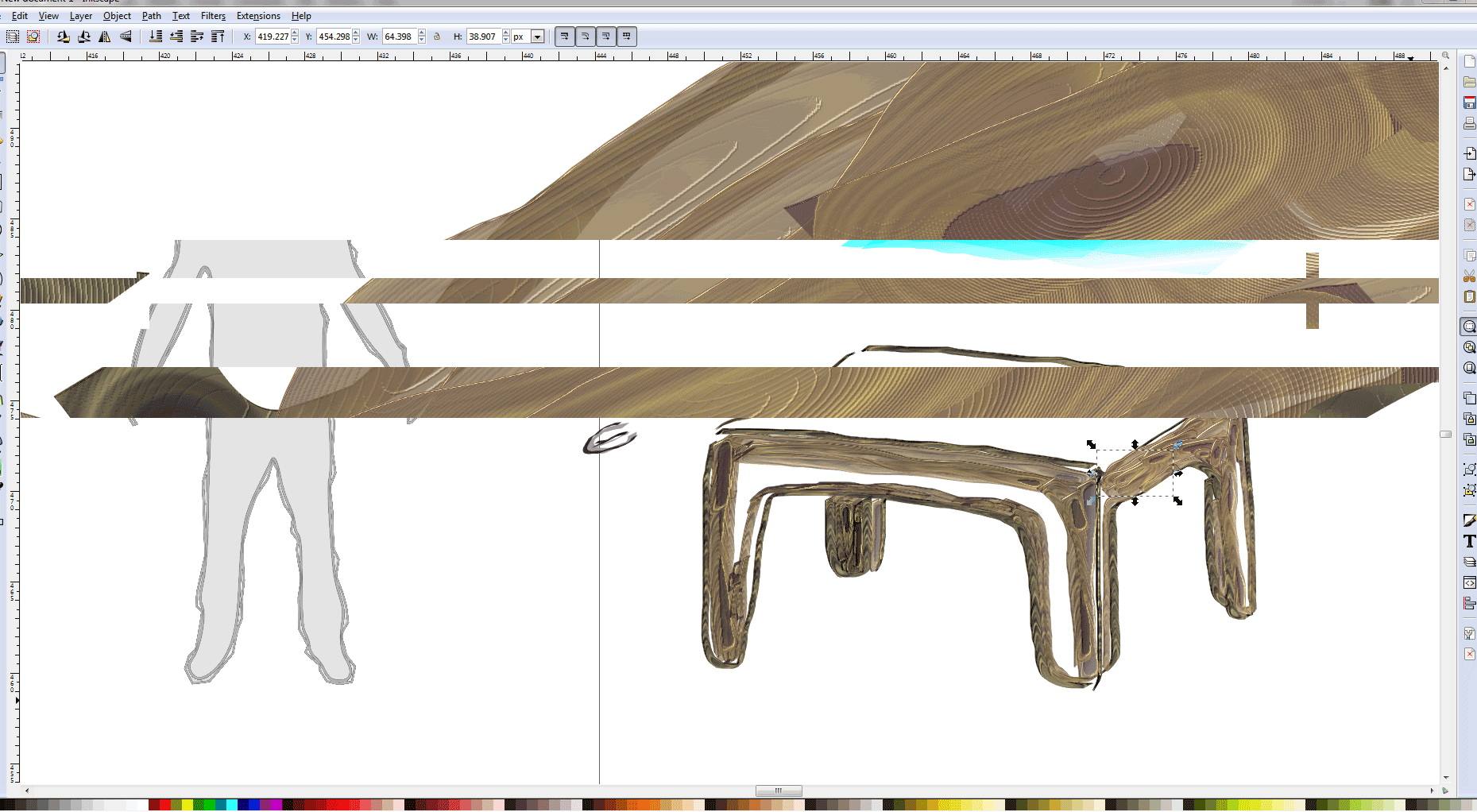Select cyan swatch in color palette

[232, 805]
